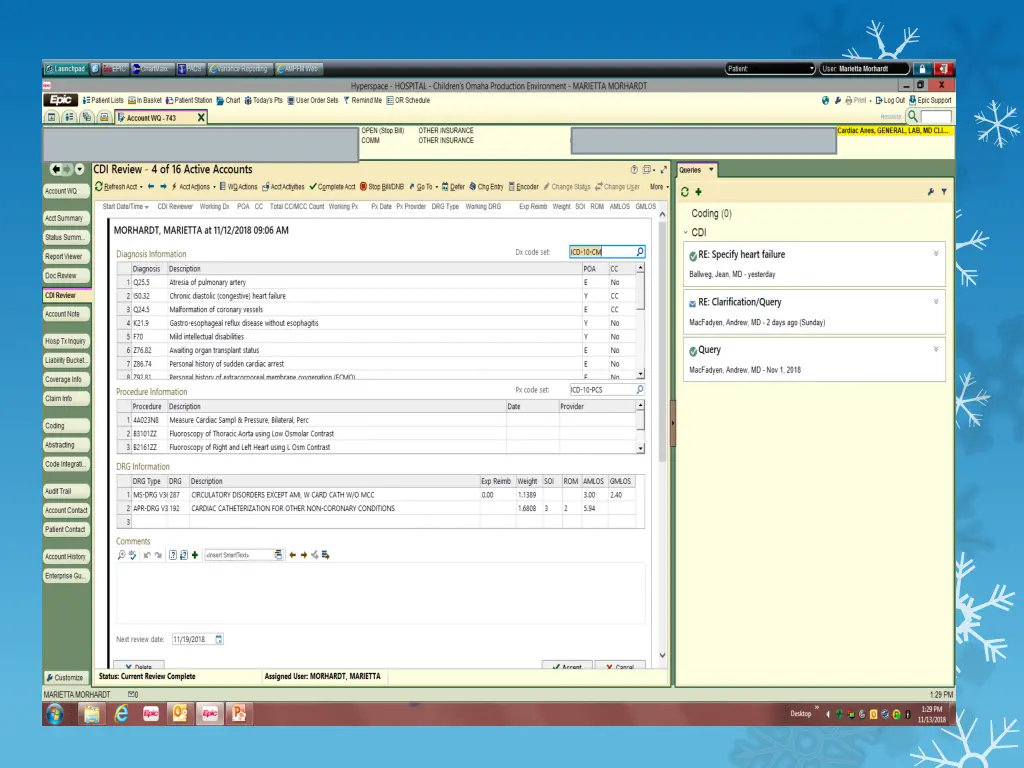Open the help question mark in CDI Review

633,170
